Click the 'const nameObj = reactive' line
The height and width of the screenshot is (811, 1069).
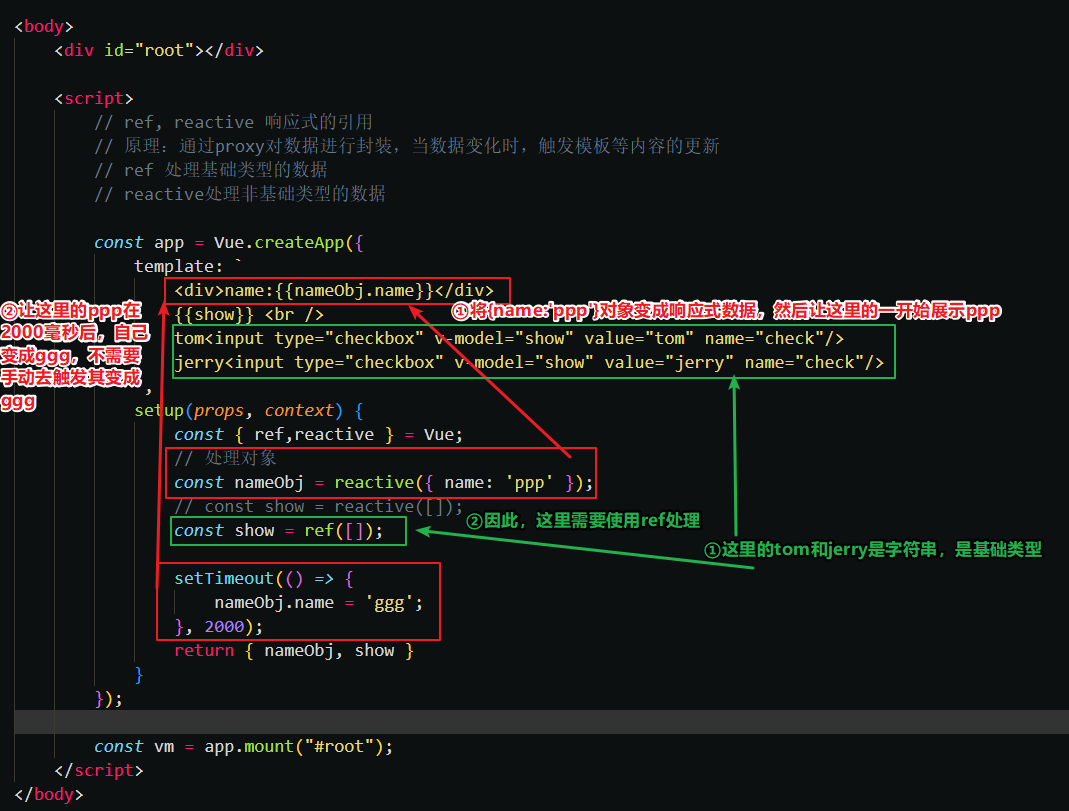coord(384,483)
